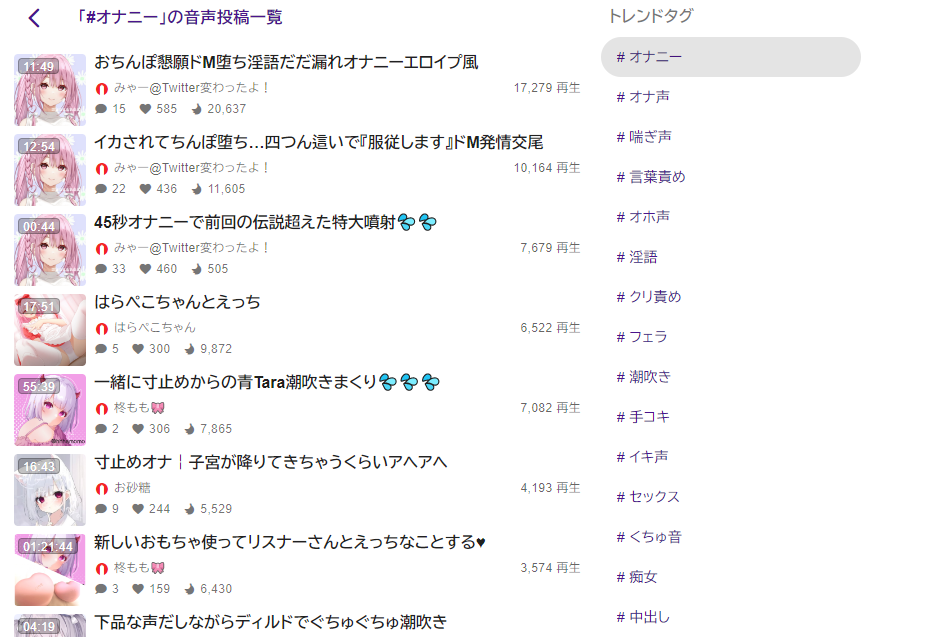Click the red user icon beside お砂糖

point(102,488)
